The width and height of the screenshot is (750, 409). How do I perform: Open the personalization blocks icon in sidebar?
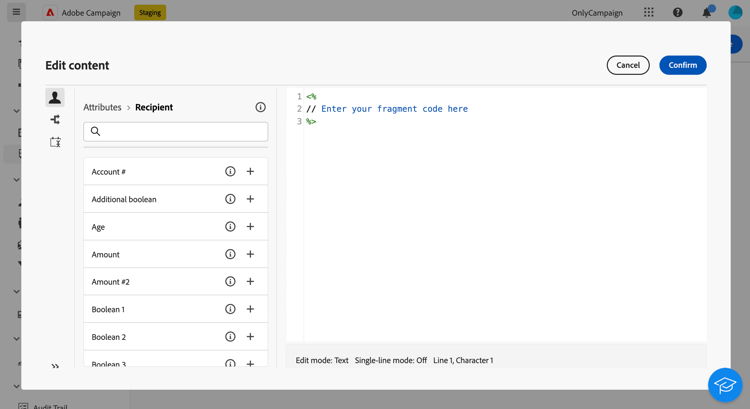click(55, 142)
